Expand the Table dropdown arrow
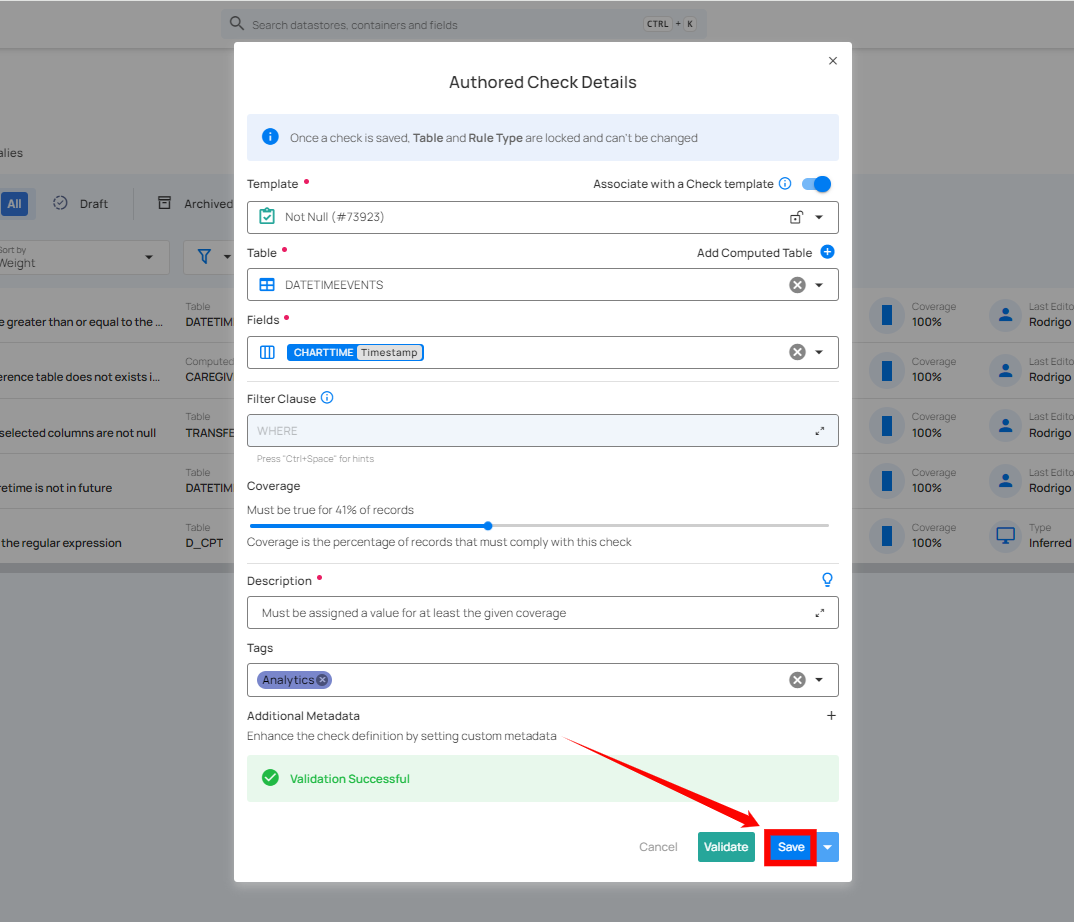The width and height of the screenshot is (1074, 922). tap(819, 285)
